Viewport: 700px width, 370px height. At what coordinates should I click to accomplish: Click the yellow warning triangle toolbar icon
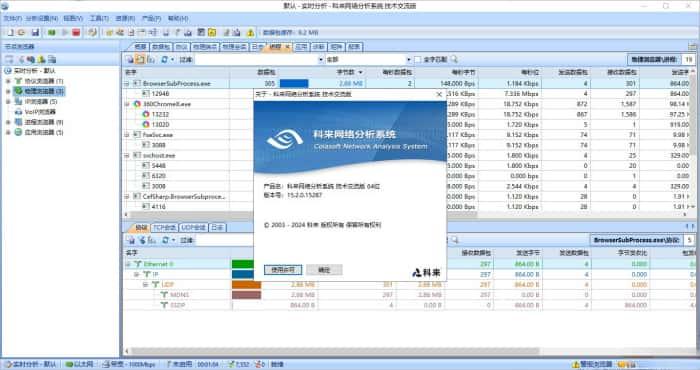point(250,32)
